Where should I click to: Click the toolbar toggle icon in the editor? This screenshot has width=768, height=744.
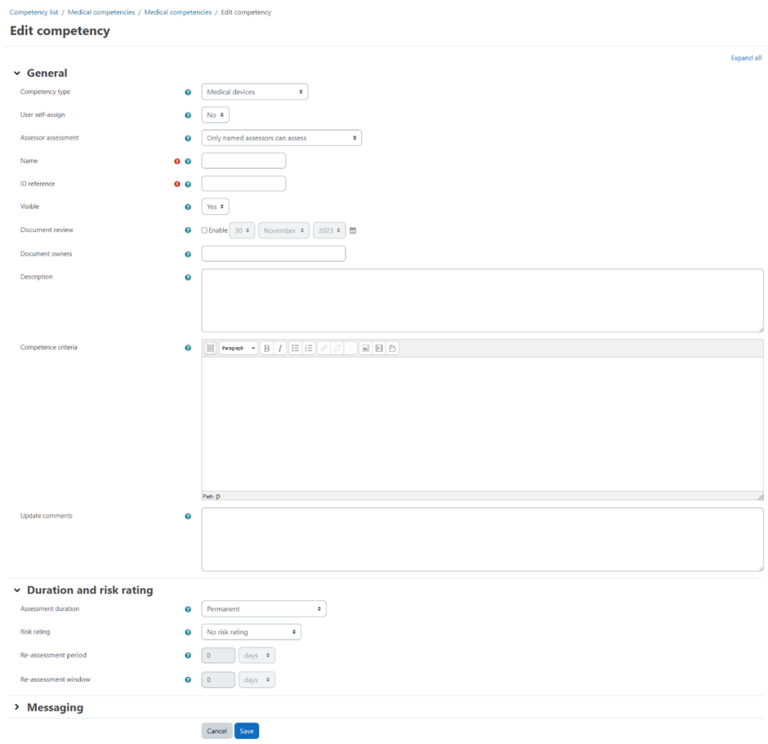tap(210, 348)
